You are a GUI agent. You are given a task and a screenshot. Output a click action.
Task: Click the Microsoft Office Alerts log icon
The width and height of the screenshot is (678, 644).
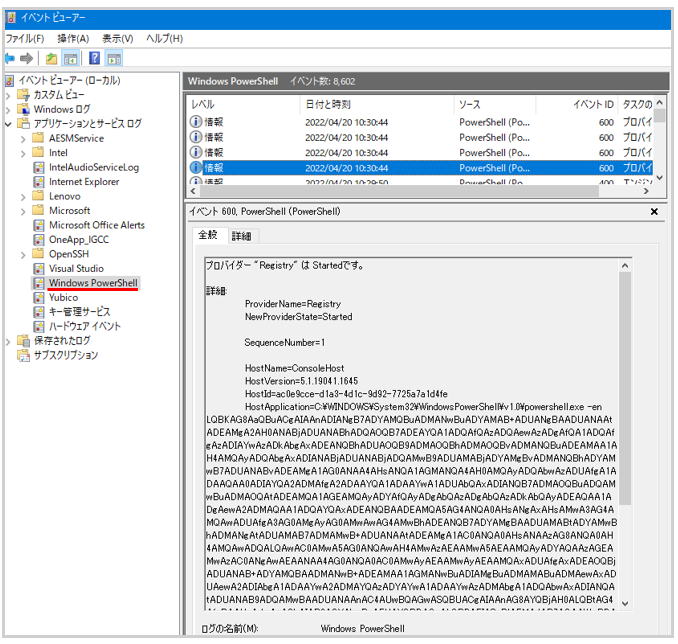pyautogui.click(x=39, y=225)
